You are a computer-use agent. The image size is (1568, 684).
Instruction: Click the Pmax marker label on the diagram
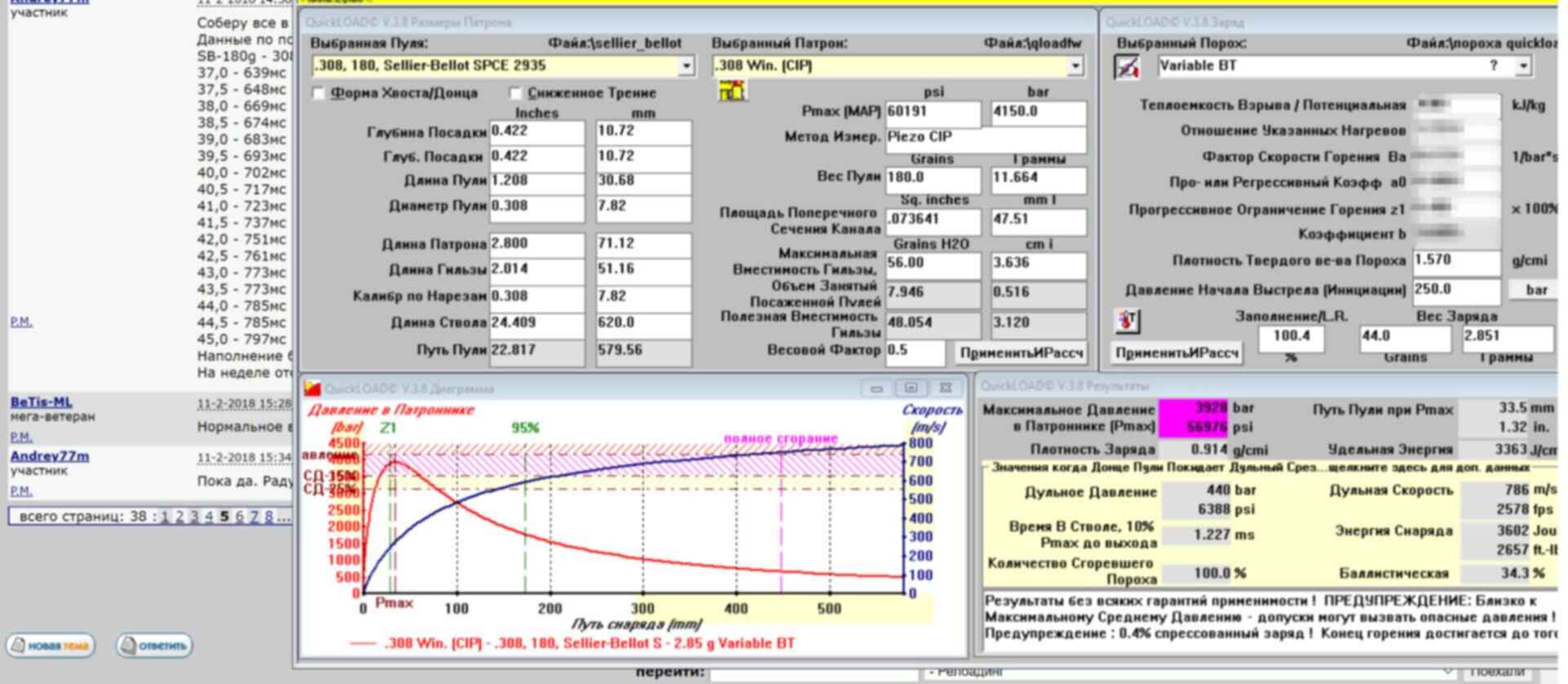(x=394, y=603)
